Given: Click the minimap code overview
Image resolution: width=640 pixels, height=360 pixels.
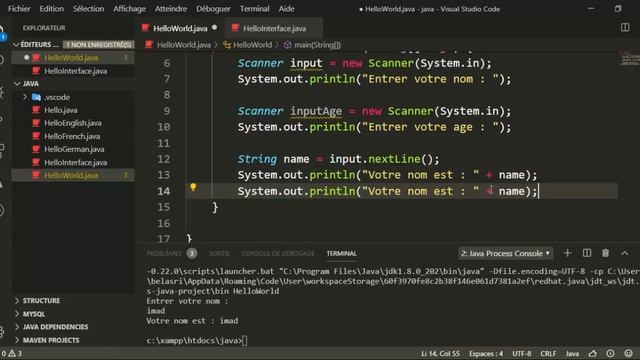Looking at the screenshot, I should pos(630,58).
